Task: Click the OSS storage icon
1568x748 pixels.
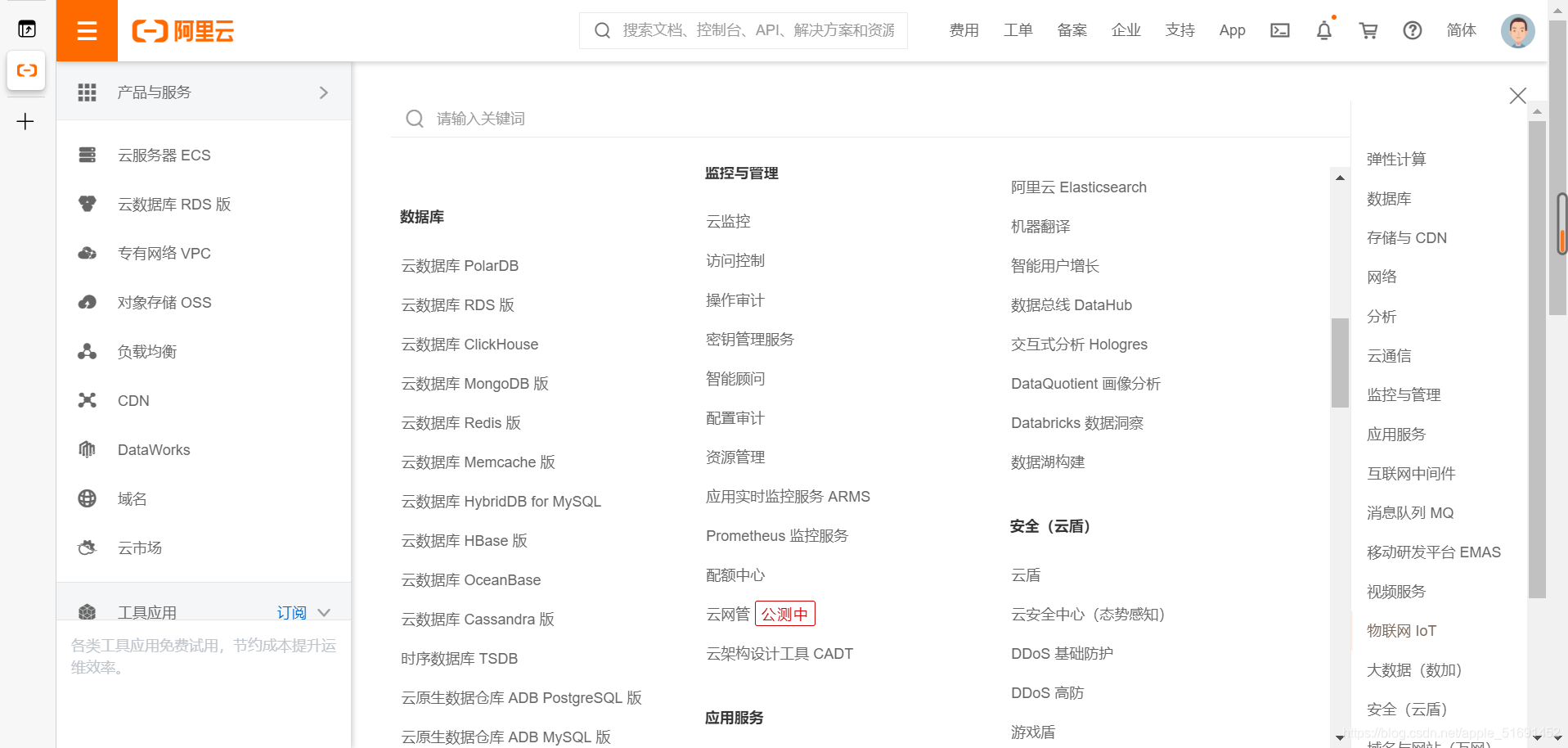Action: 88,302
